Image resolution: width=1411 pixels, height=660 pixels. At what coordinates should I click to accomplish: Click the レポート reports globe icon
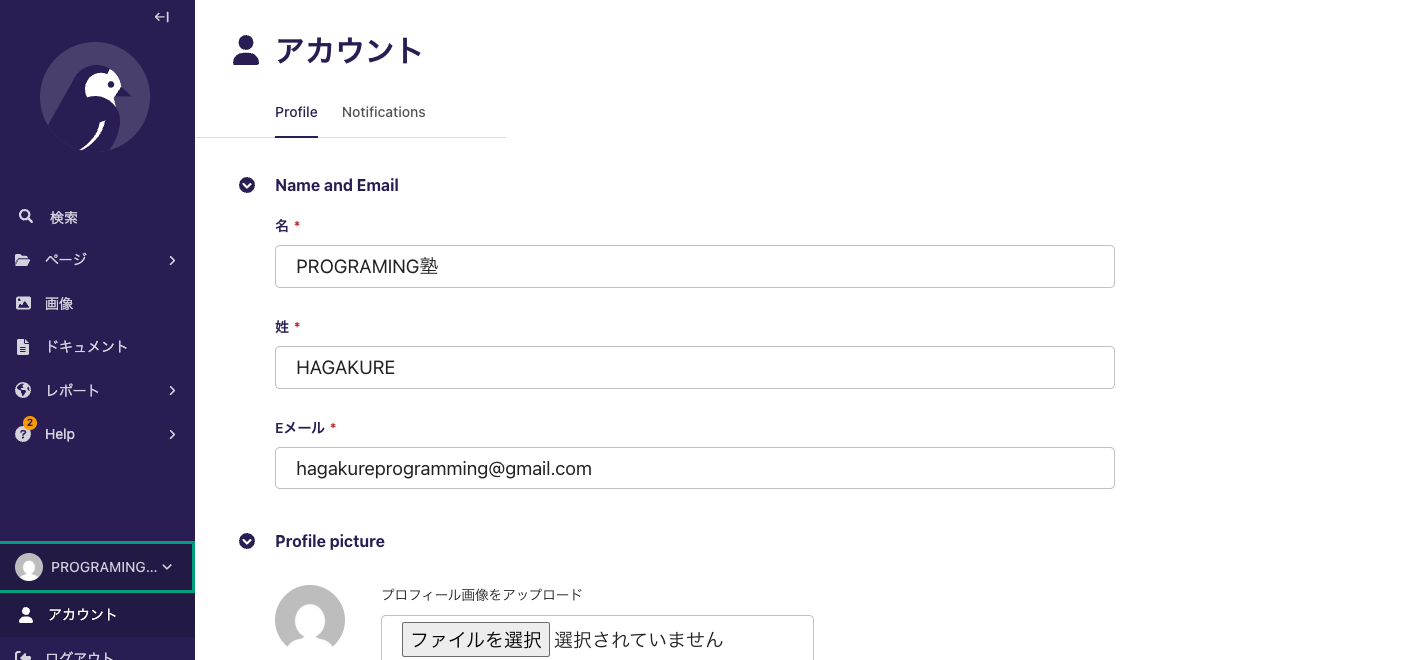pos(22,390)
